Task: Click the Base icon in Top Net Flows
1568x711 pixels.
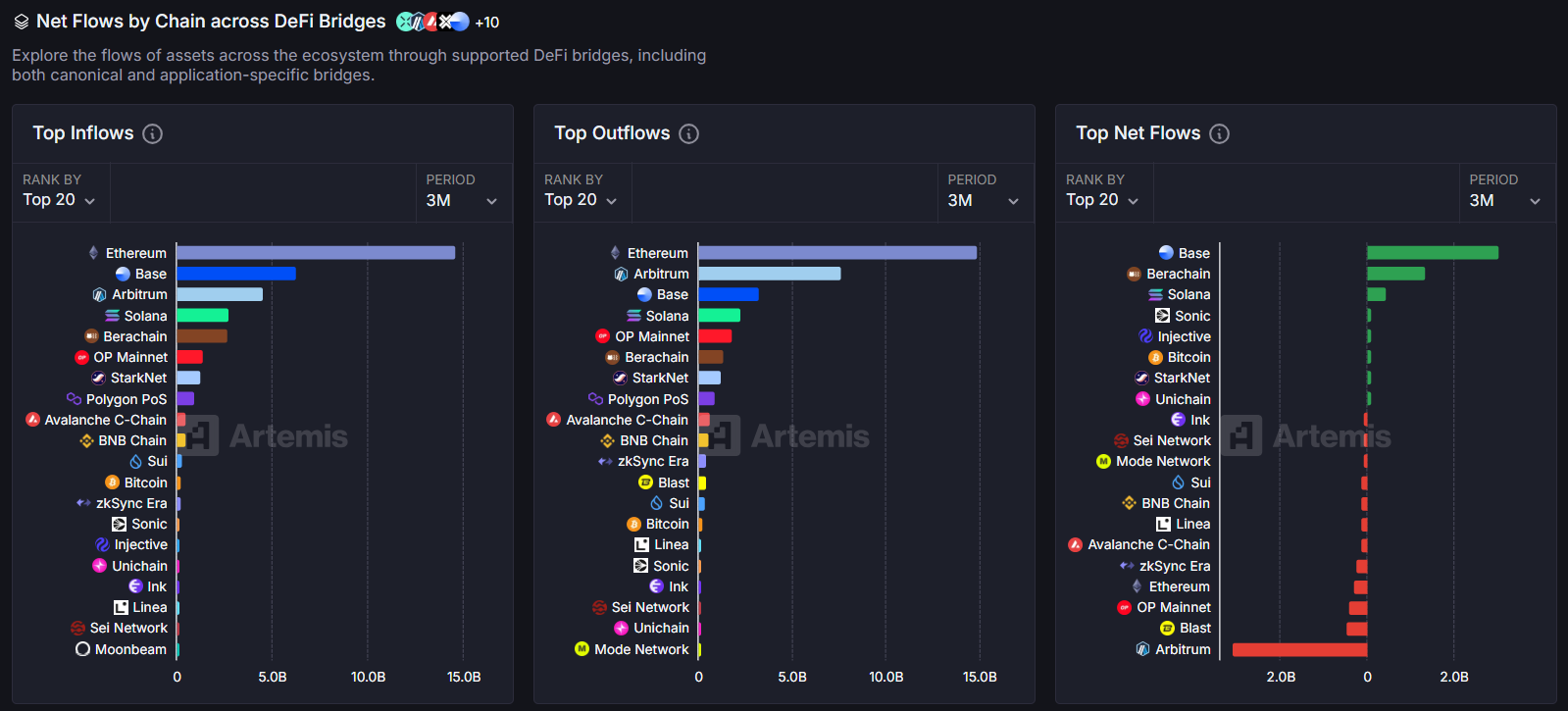Action: pos(1166,253)
